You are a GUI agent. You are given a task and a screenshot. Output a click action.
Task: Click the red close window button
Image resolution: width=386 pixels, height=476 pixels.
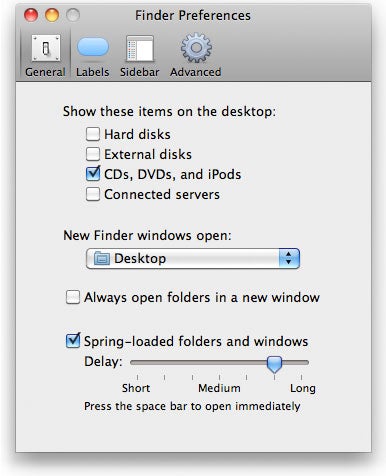31,15
